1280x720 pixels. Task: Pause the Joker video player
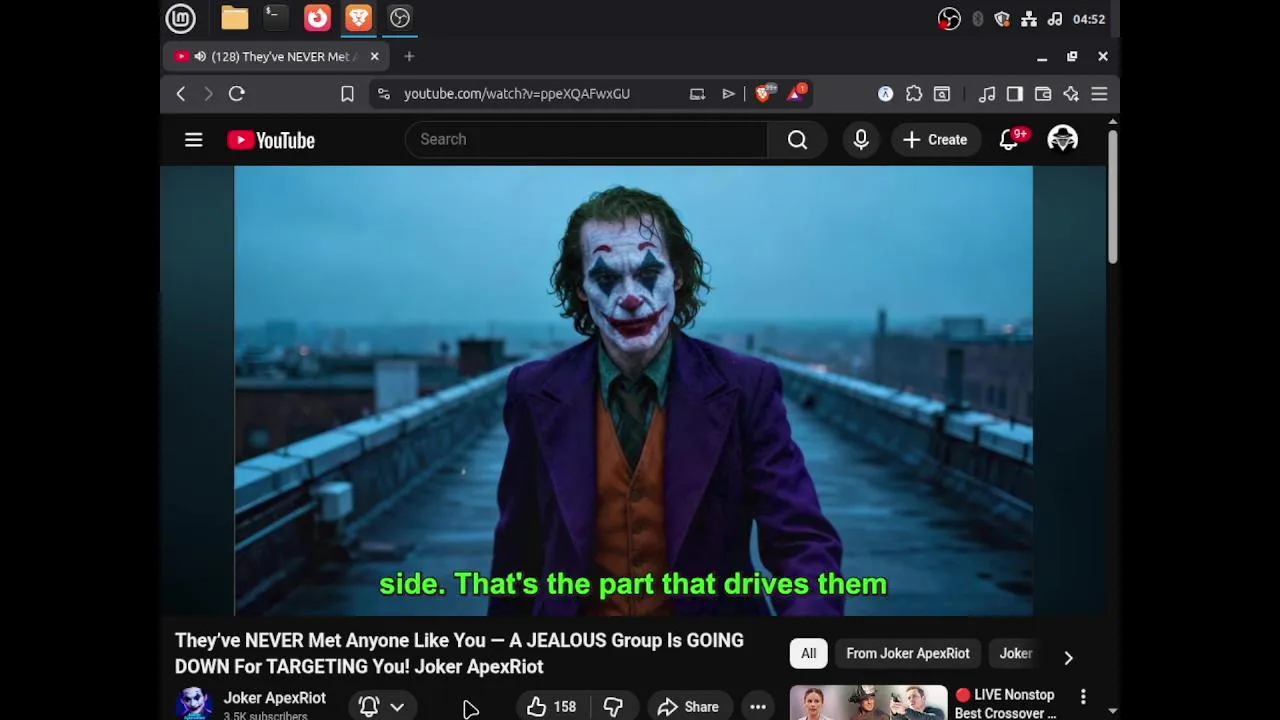(x=633, y=390)
